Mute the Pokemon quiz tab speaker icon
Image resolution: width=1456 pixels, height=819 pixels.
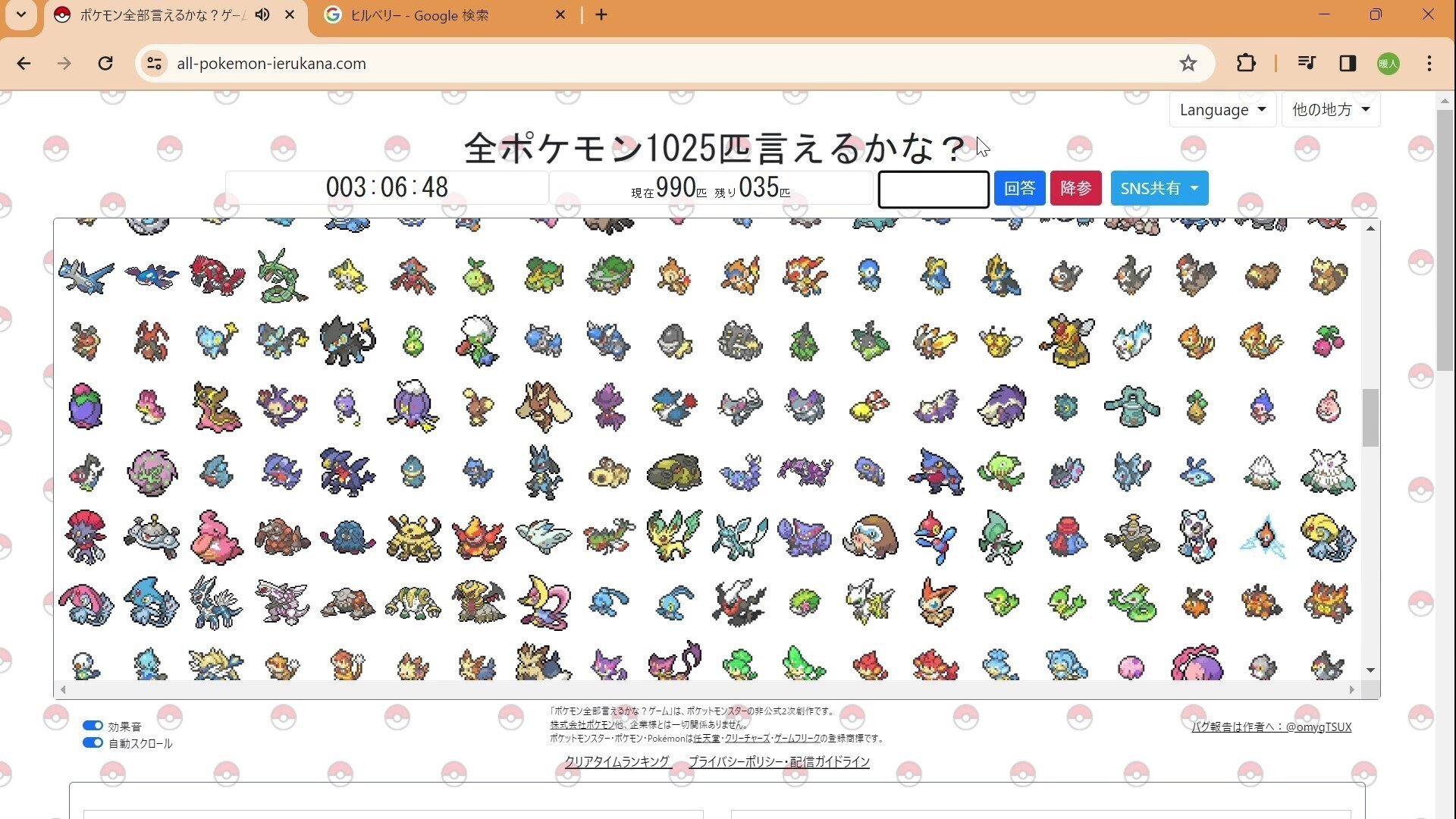point(262,14)
